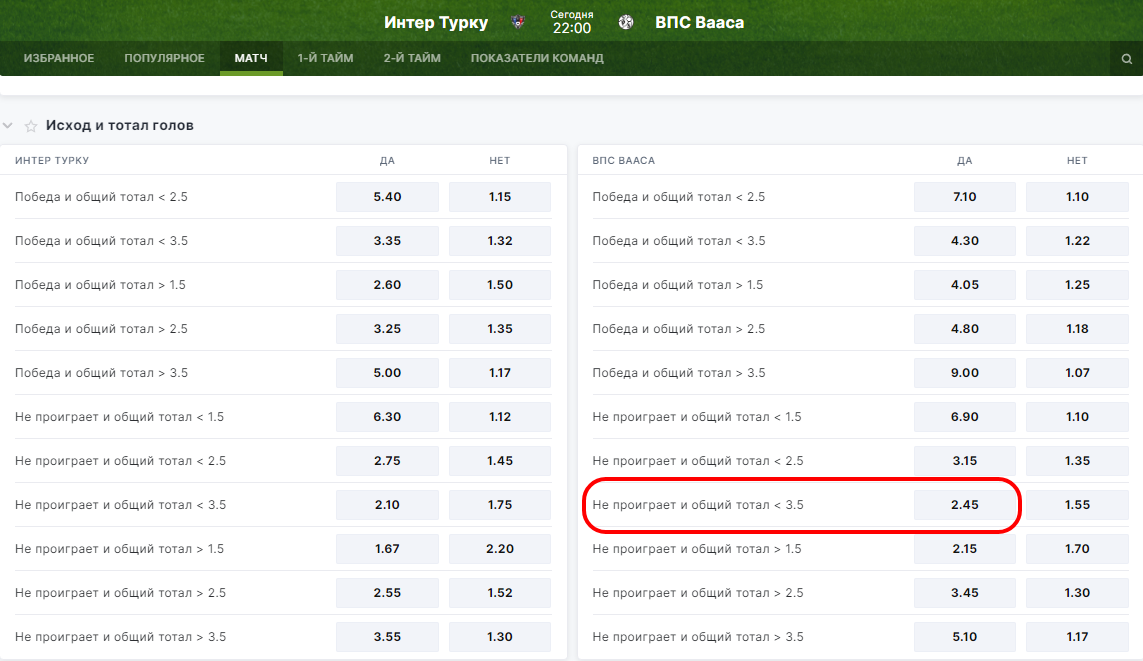Bet ВПС Вааса не проиграет total < 3.5 ДА 2.45
Viewport: 1143px width, 661px height.
point(964,504)
